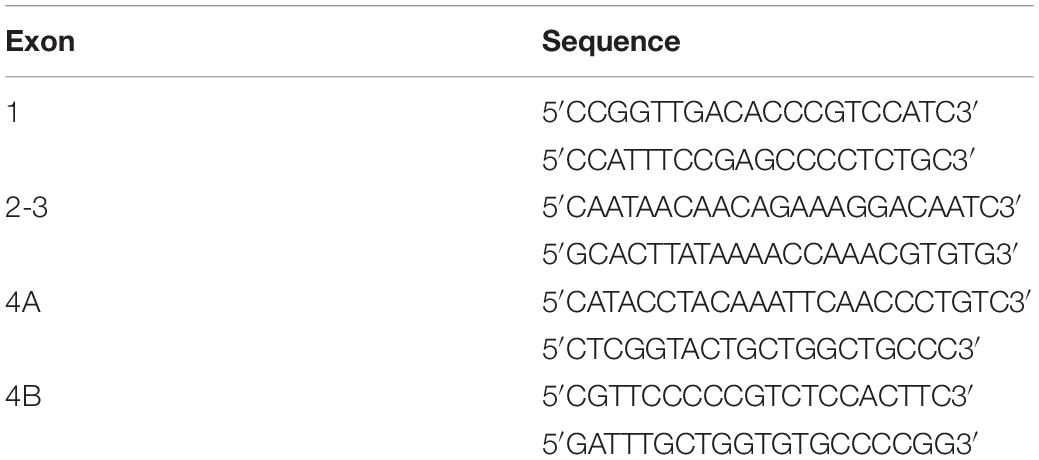Select the exon 1 row label
Viewport: 1039px width, 460px height.
pyautogui.click(x=11, y=113)
